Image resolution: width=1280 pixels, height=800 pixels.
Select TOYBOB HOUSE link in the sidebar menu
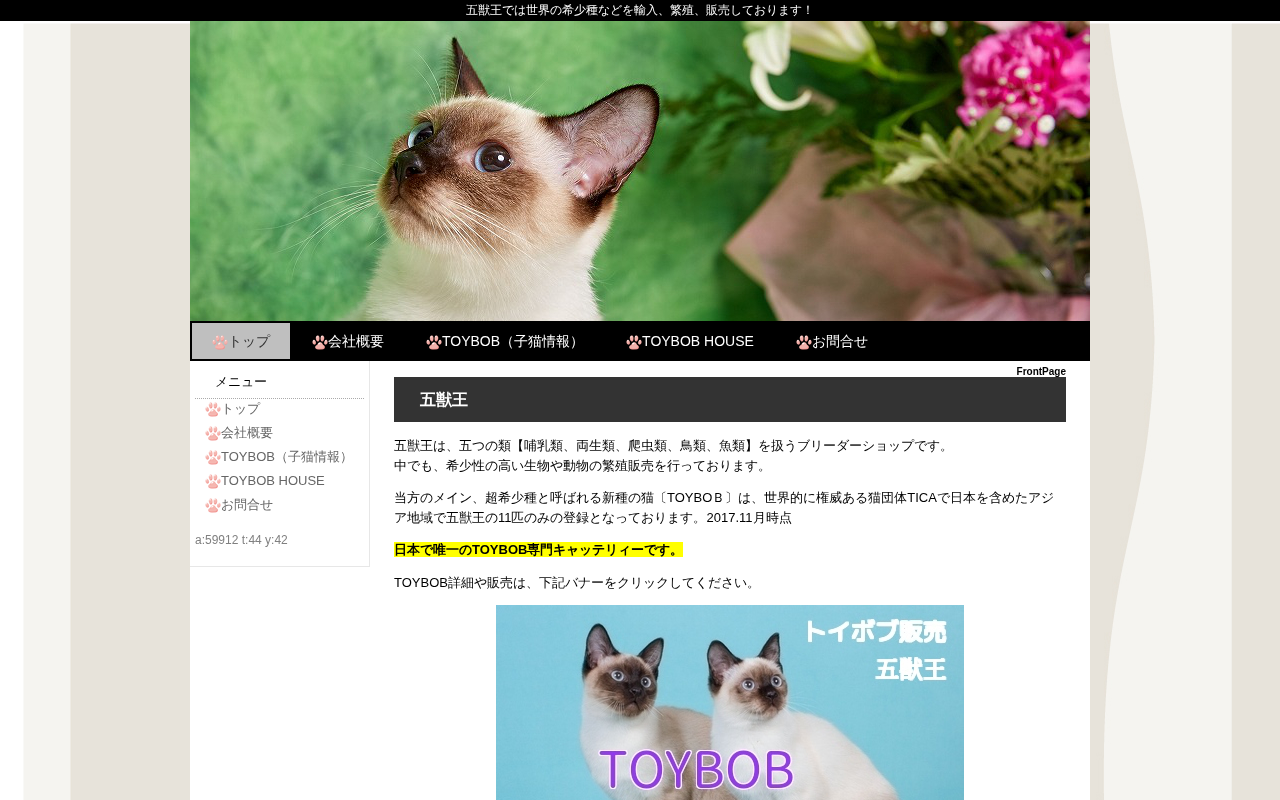pyautogui.click(x=273, y=481)
